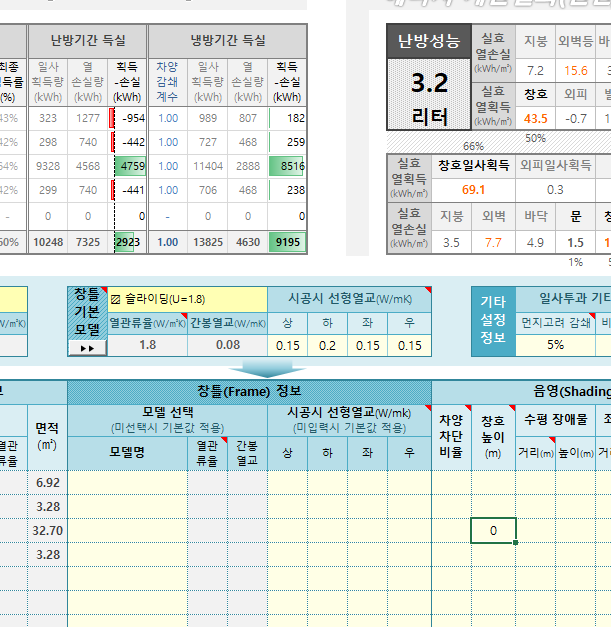611x627 pixels.
Task: Select the 냉방기간 득실 column header
Action: (x=227, y=41)
